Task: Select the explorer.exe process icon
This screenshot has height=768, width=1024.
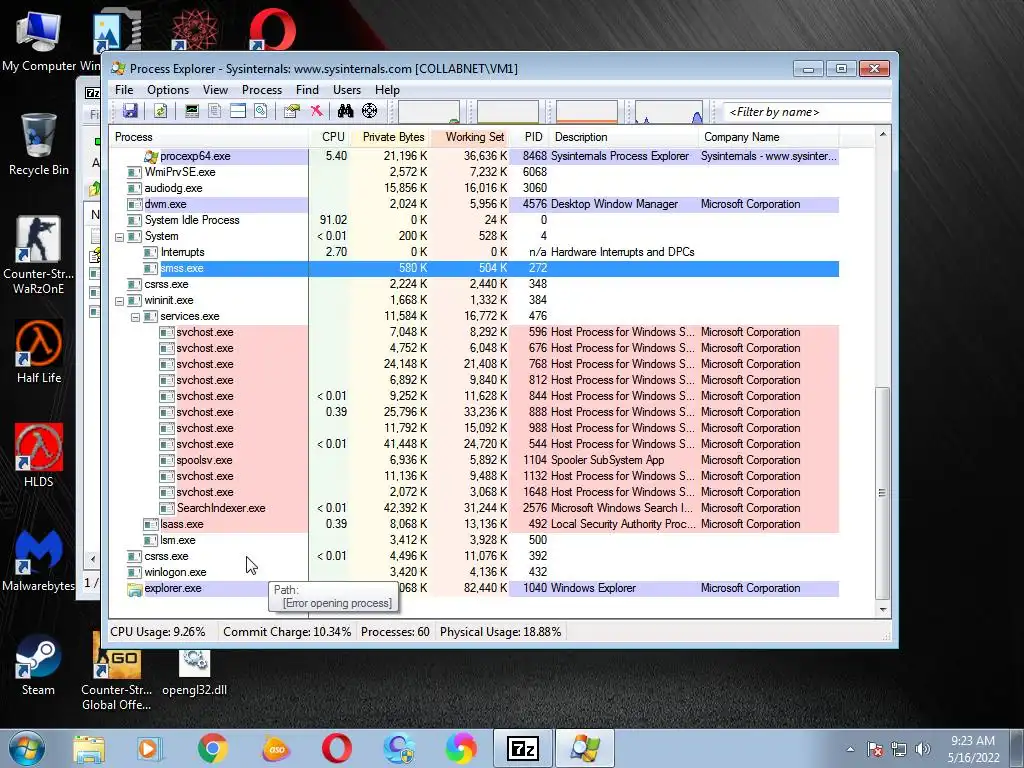Action: pyautogui.click(x=135, y=588)
